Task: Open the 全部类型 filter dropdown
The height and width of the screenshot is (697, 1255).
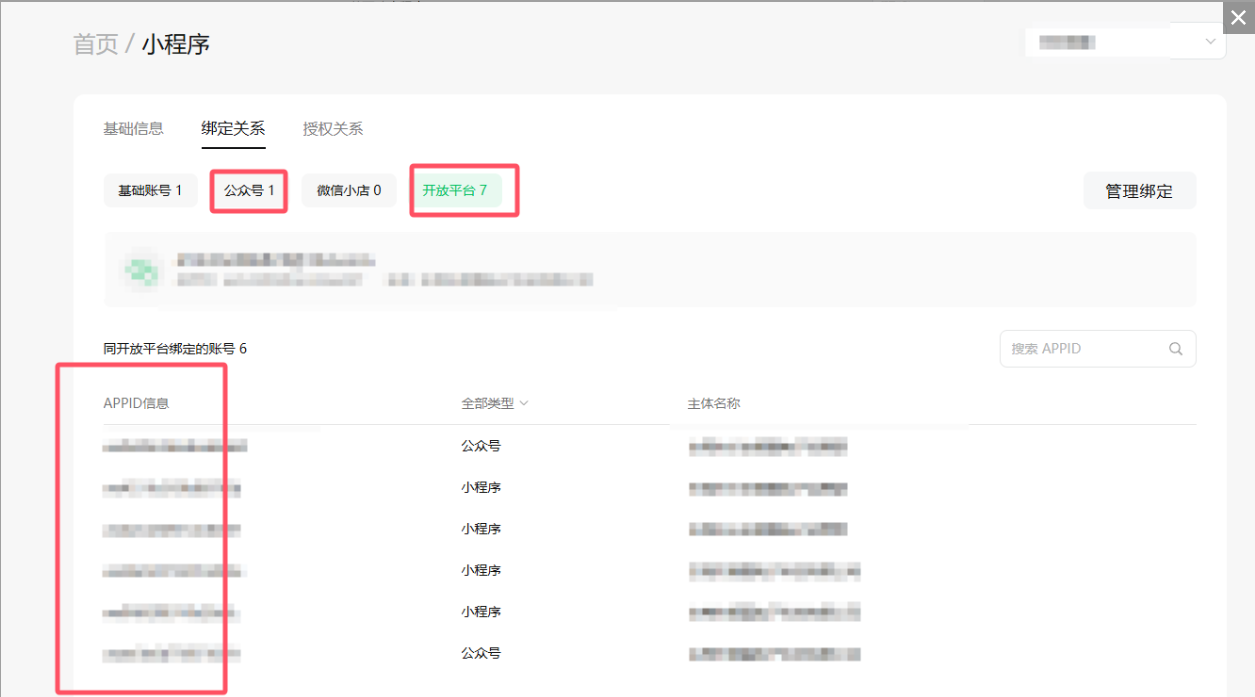Action: pyautogui.click(x=494, y=404)
